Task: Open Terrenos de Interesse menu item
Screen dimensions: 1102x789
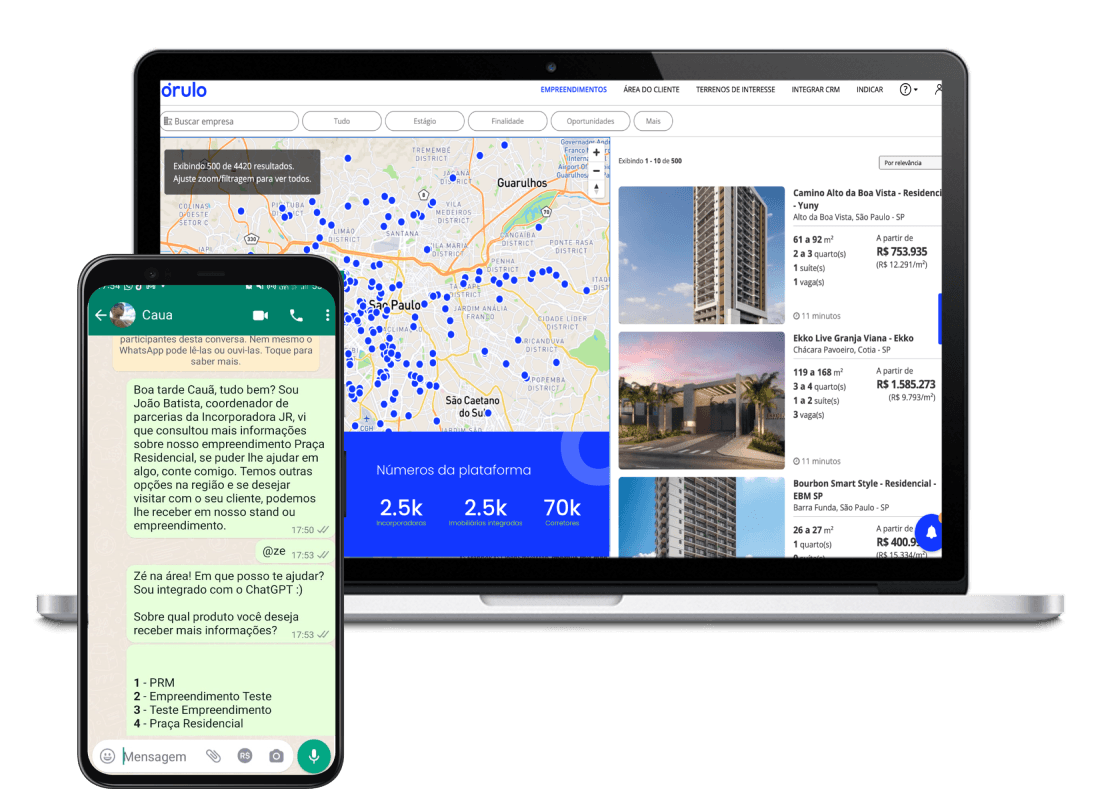Action: pyautogui.click(x=736, y=90)
